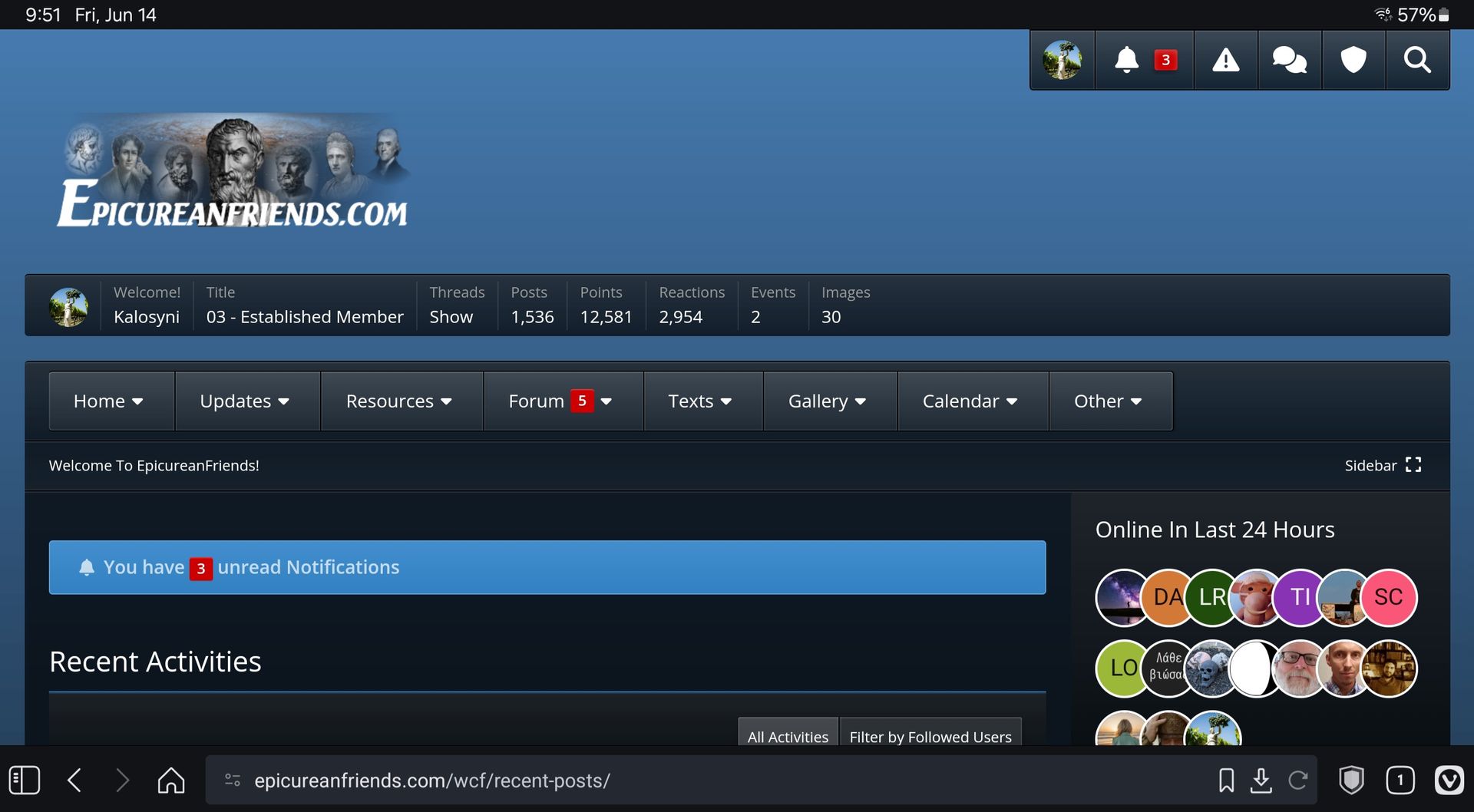Click the shield icon in top bar
1474x812 pixels.
tap(1353, 60)
